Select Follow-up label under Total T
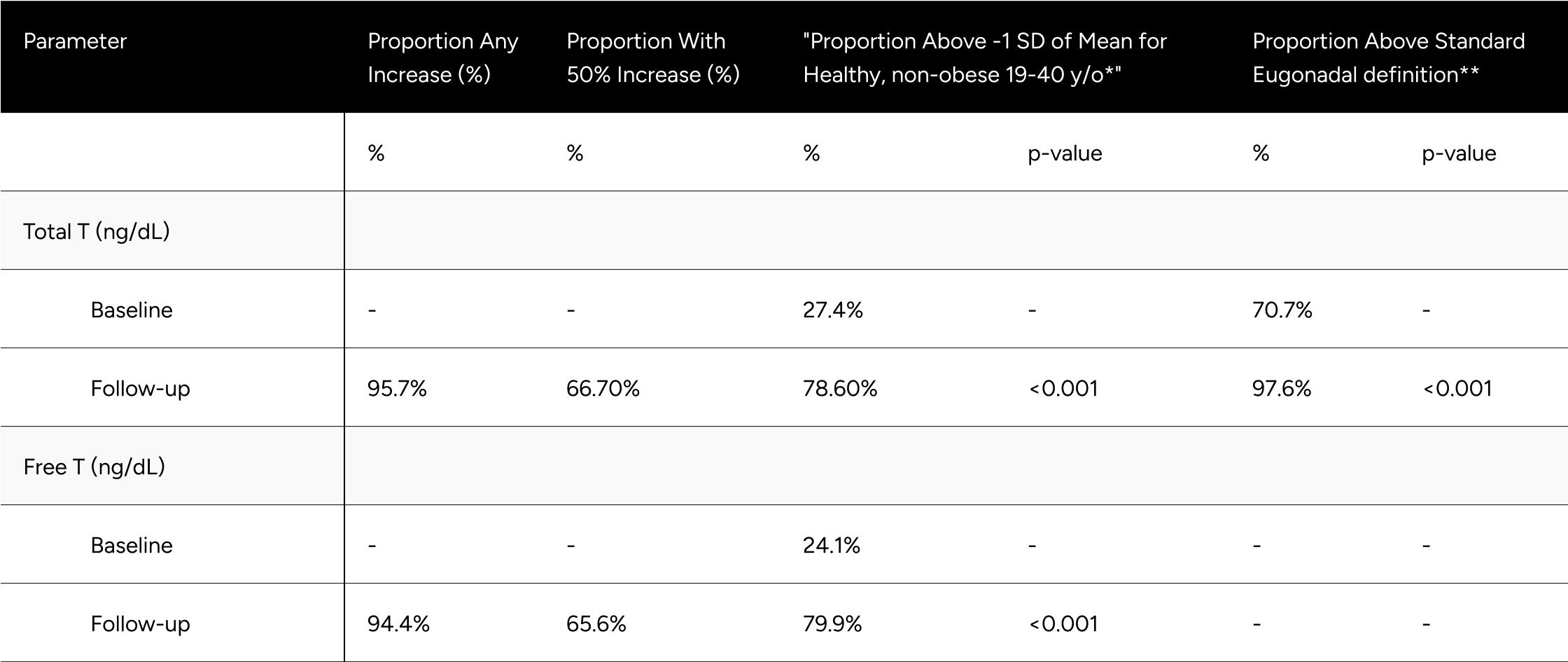The image size is (1568, 662). click(140, 389)
